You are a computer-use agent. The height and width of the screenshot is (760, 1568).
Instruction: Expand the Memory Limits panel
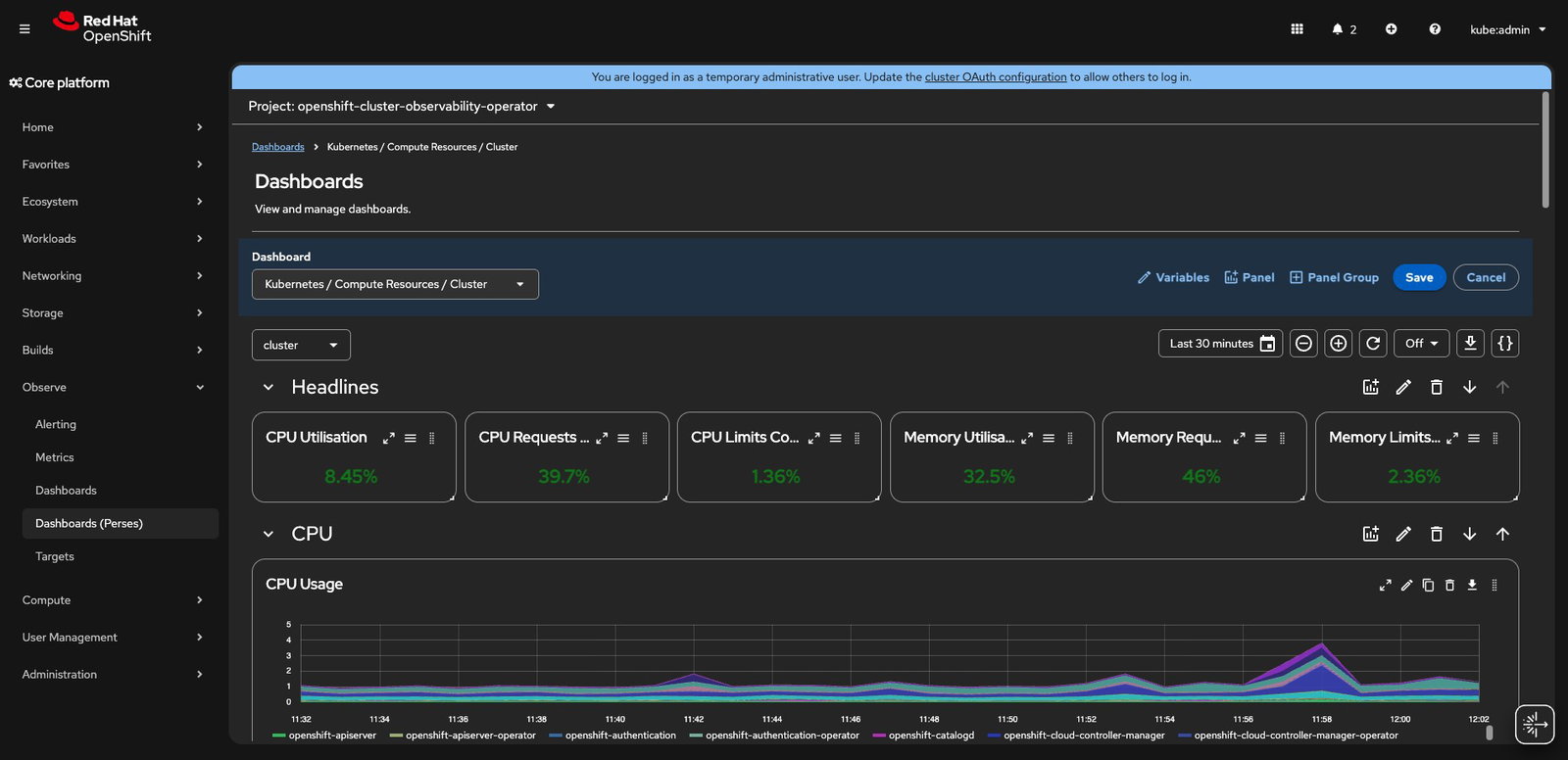pos(1452,438)
